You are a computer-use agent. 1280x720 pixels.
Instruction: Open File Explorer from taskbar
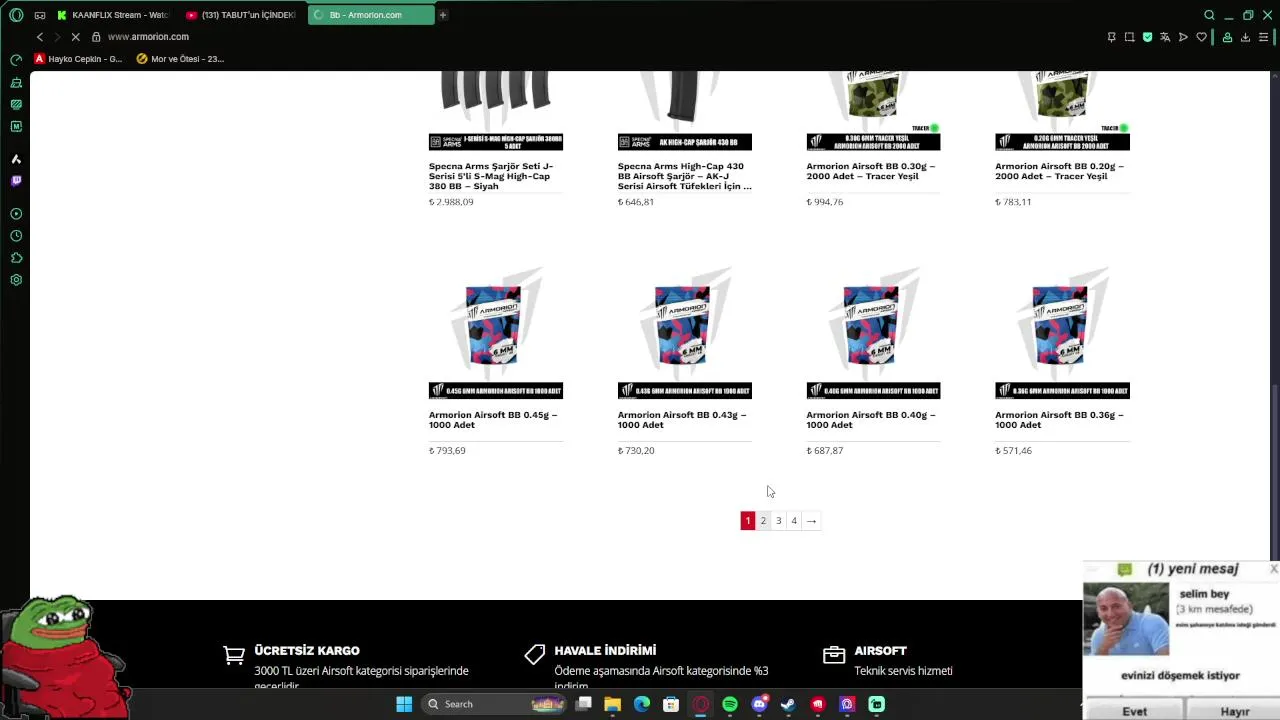(613, 704)
